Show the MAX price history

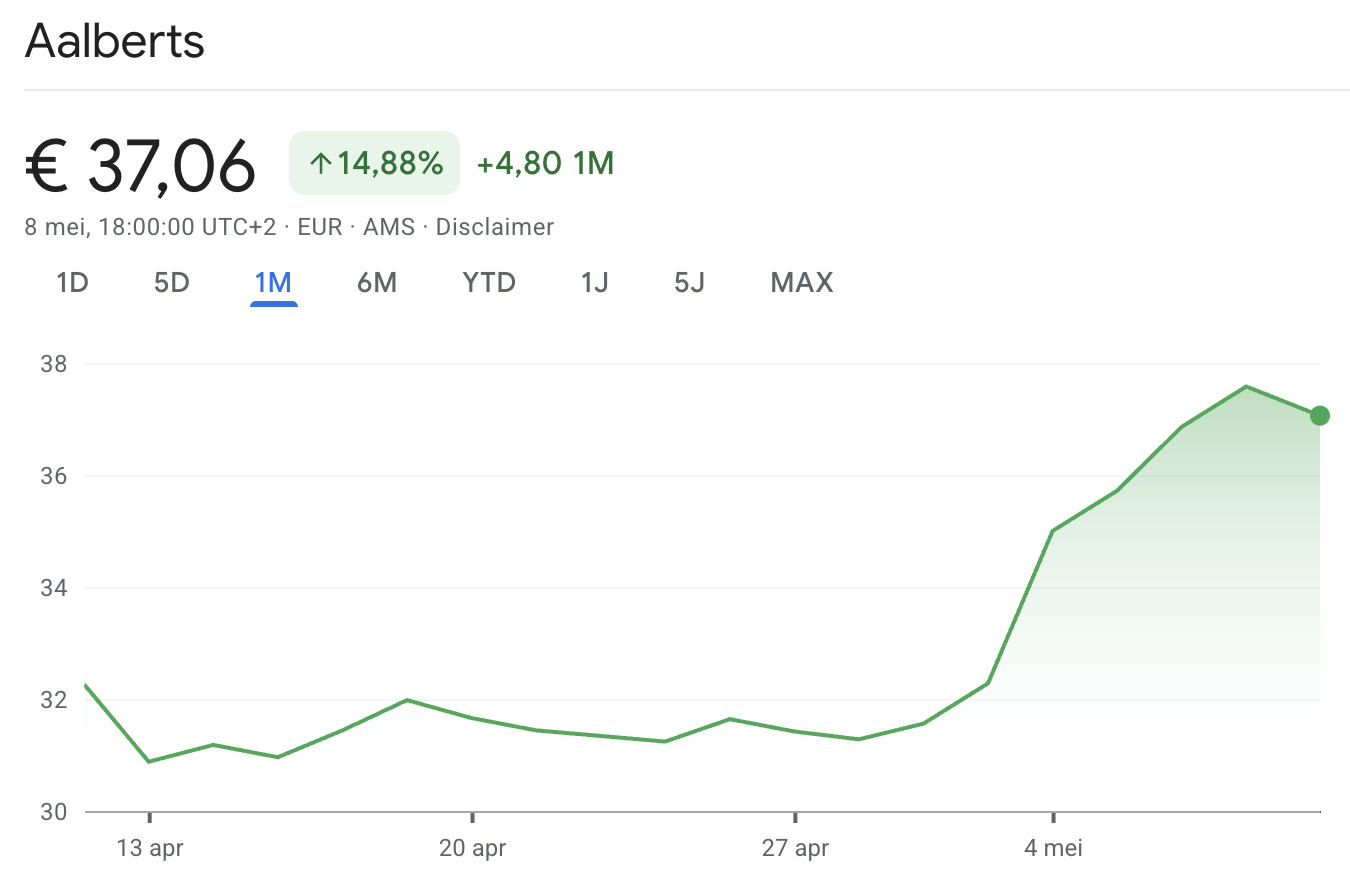point(802,283)
